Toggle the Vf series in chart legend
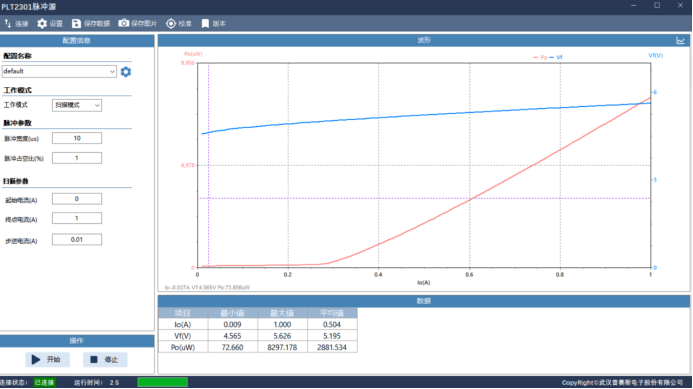693x389 pixels. coord(556,57)
